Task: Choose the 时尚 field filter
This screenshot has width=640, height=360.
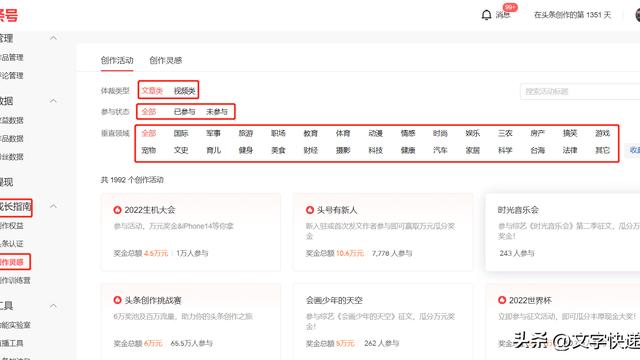Action: tap(440, 133)
